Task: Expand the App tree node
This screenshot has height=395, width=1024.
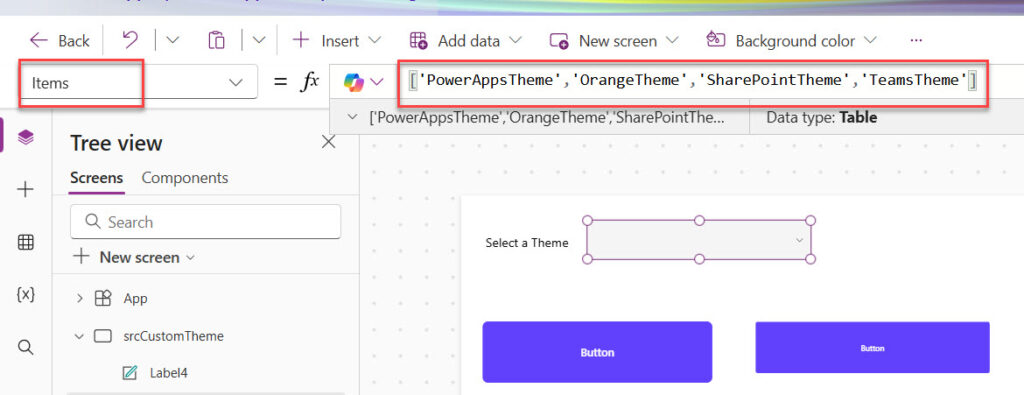Action: coord(80,298)
